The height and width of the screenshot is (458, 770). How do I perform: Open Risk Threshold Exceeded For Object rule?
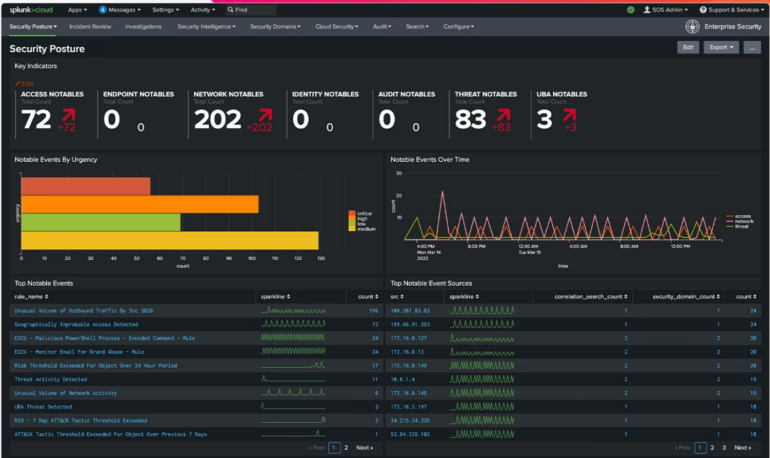96,366
